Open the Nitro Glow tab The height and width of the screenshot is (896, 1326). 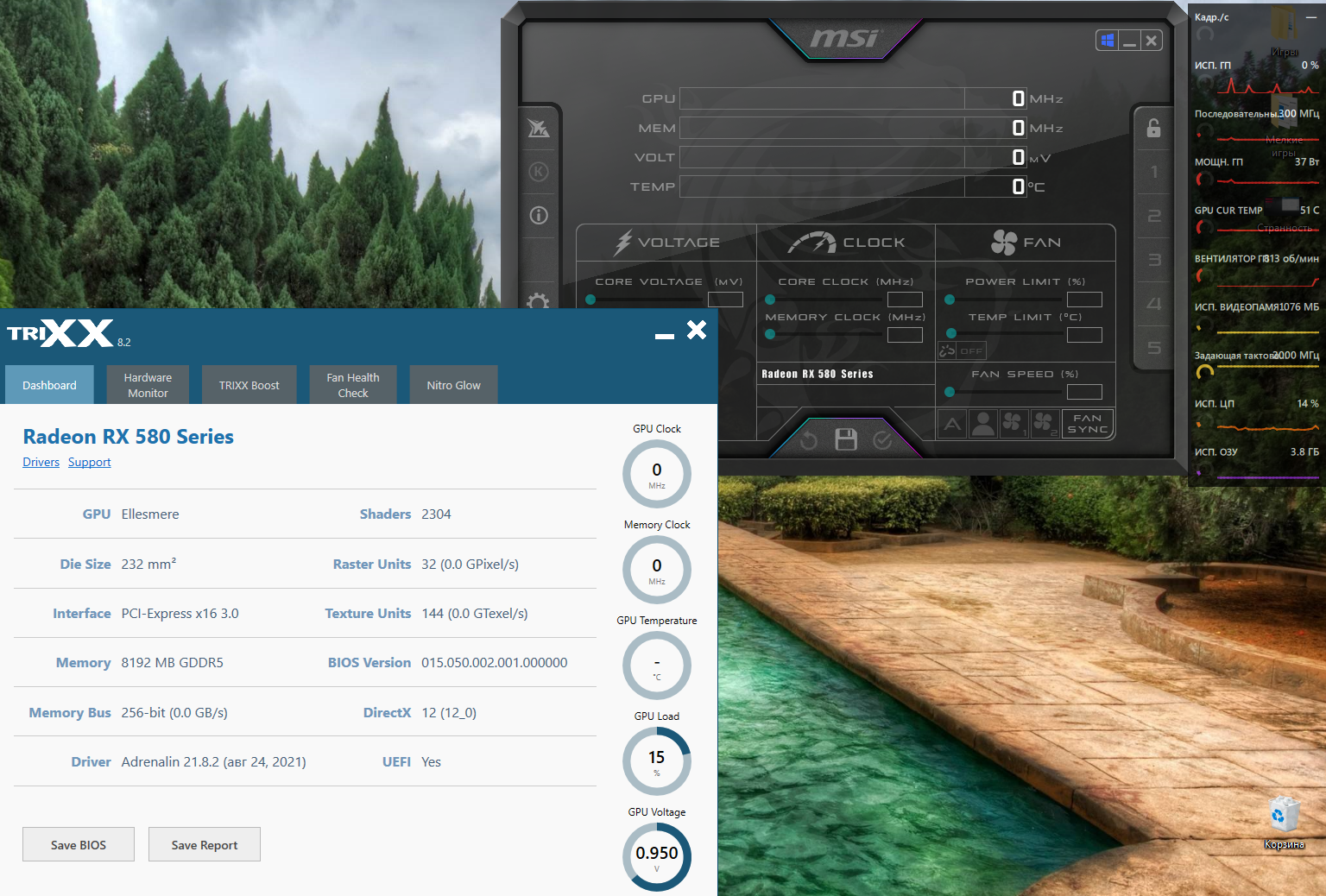point(453,385)
